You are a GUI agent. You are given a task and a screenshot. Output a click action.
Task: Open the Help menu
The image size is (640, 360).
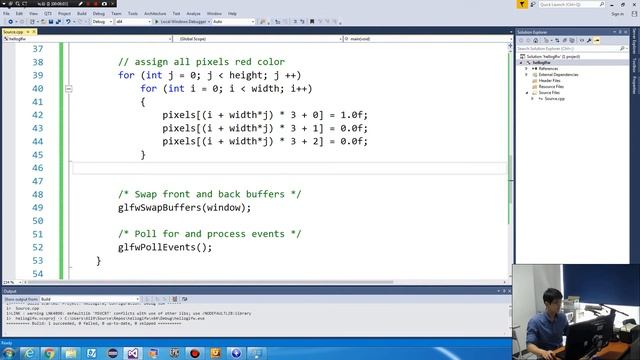[x=232, y=13]
